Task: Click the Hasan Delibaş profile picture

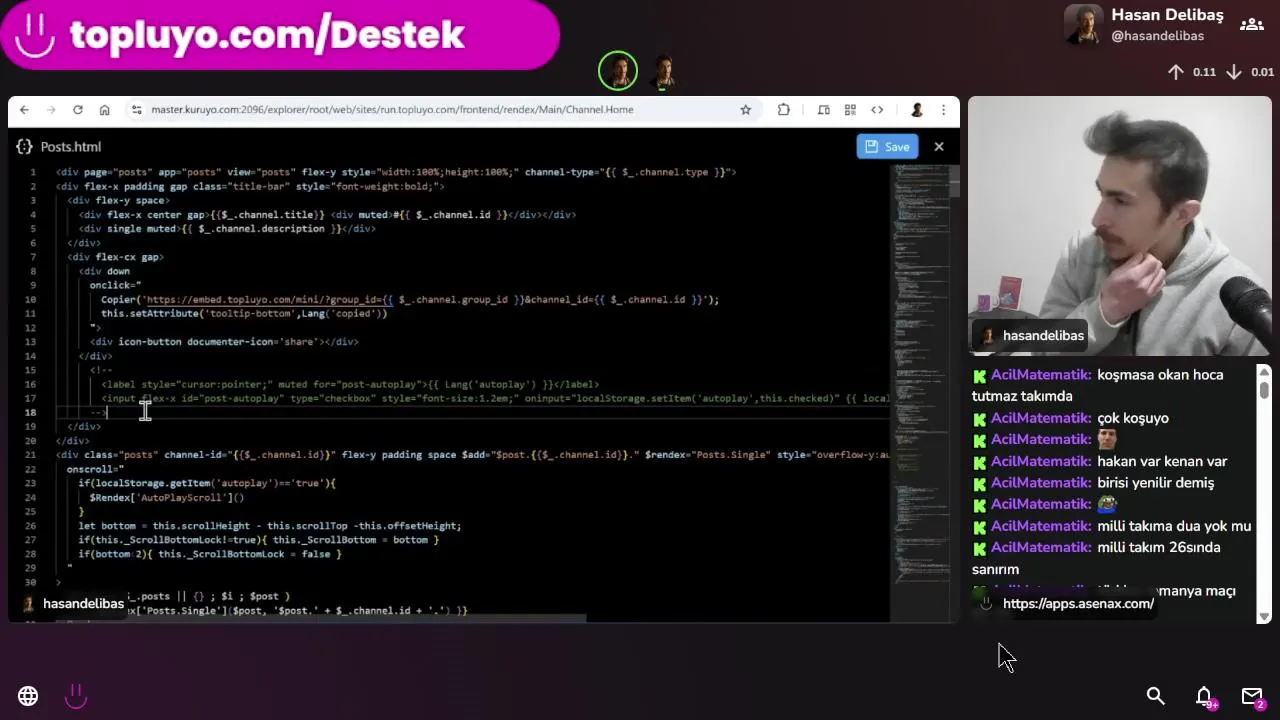Action: (x=1084, y=25)
